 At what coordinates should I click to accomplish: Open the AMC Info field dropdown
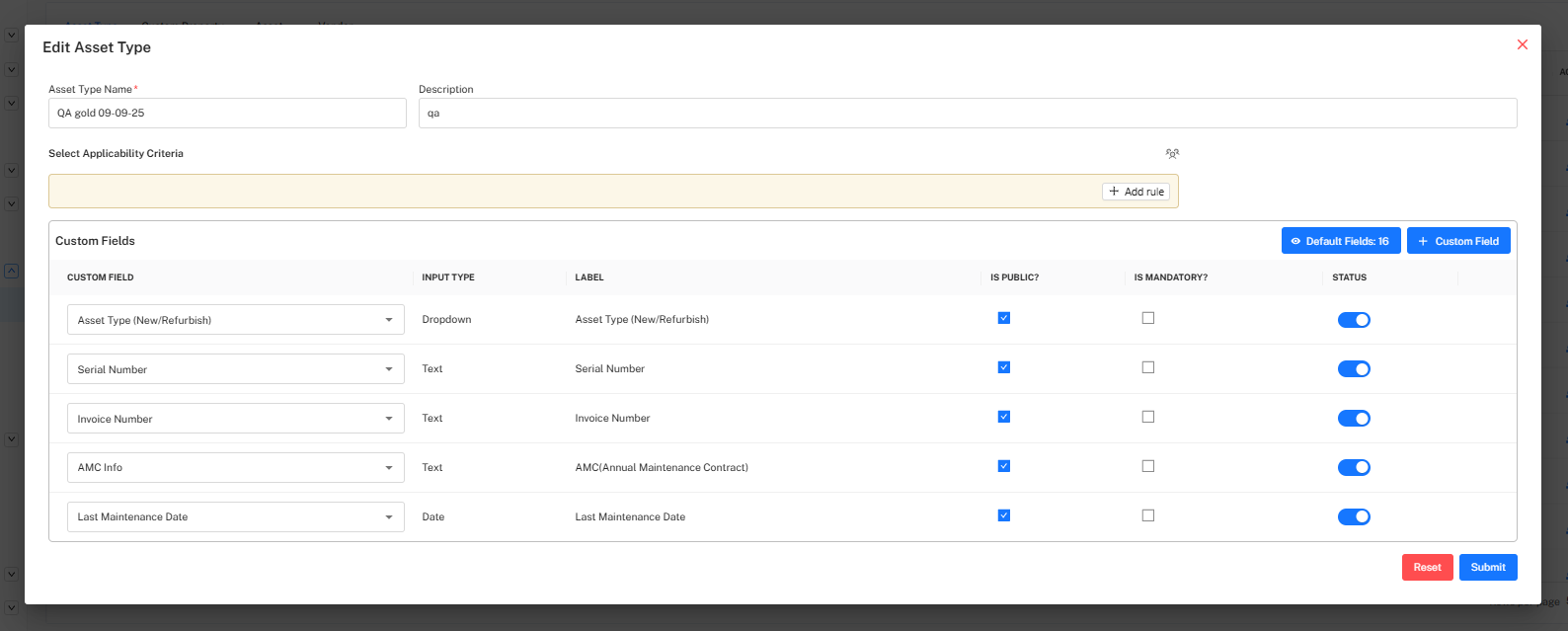click(x=236, y=468)
